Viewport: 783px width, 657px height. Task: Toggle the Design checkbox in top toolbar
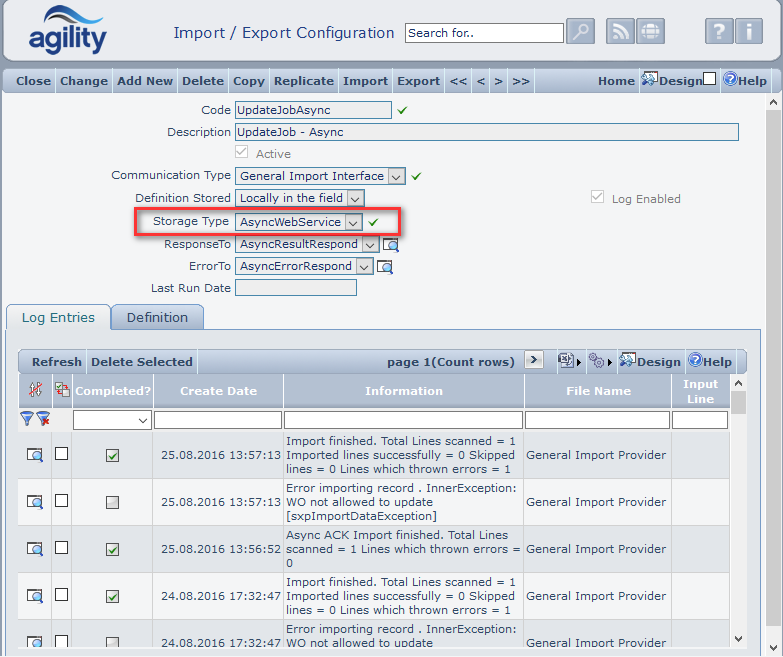[709, 80]
